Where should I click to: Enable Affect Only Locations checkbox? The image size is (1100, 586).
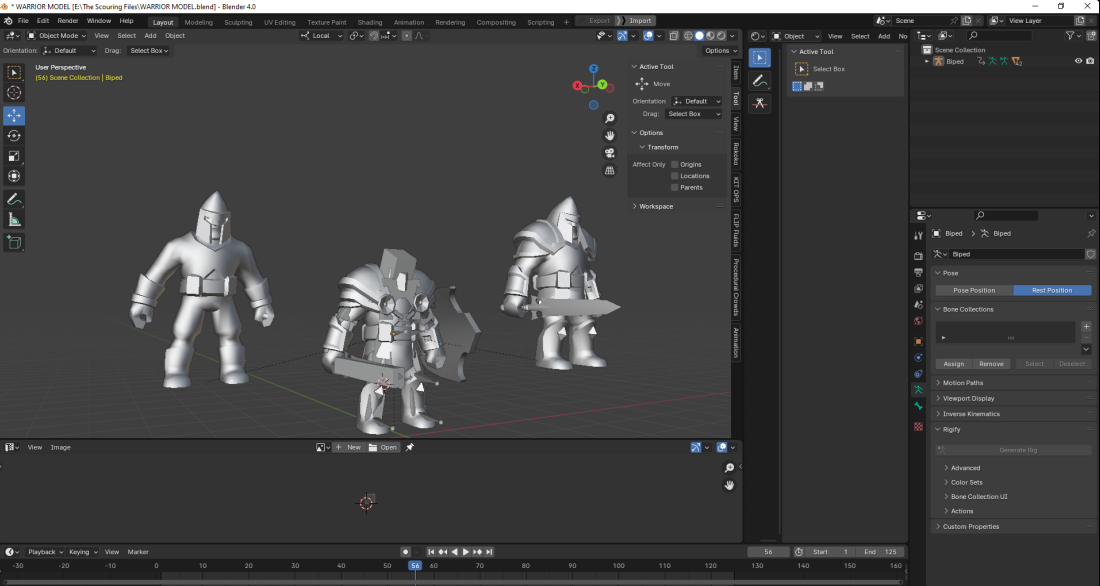coord(675,176)
